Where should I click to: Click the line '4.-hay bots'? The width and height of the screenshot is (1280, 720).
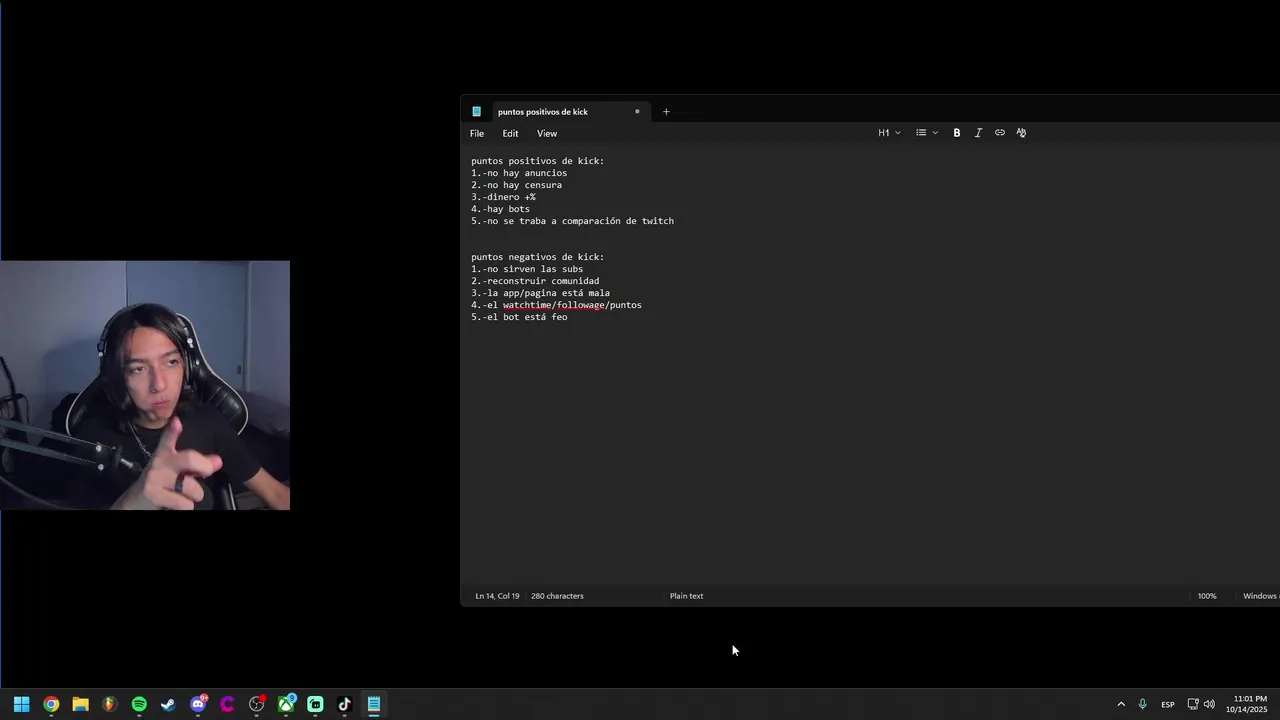500,209
